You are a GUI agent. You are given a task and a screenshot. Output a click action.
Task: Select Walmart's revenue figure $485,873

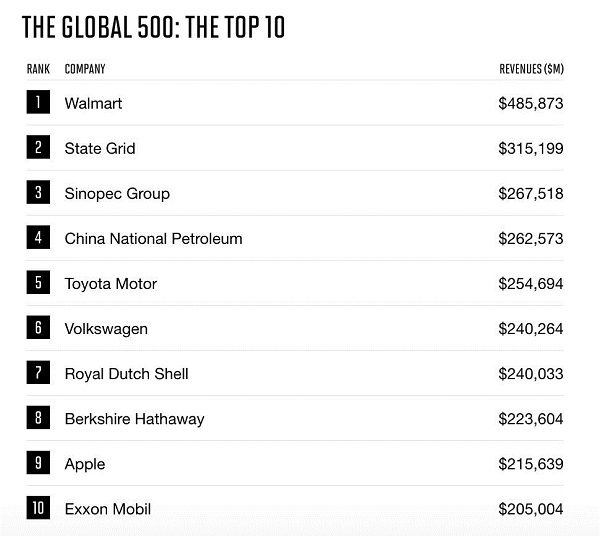point(531,103)
